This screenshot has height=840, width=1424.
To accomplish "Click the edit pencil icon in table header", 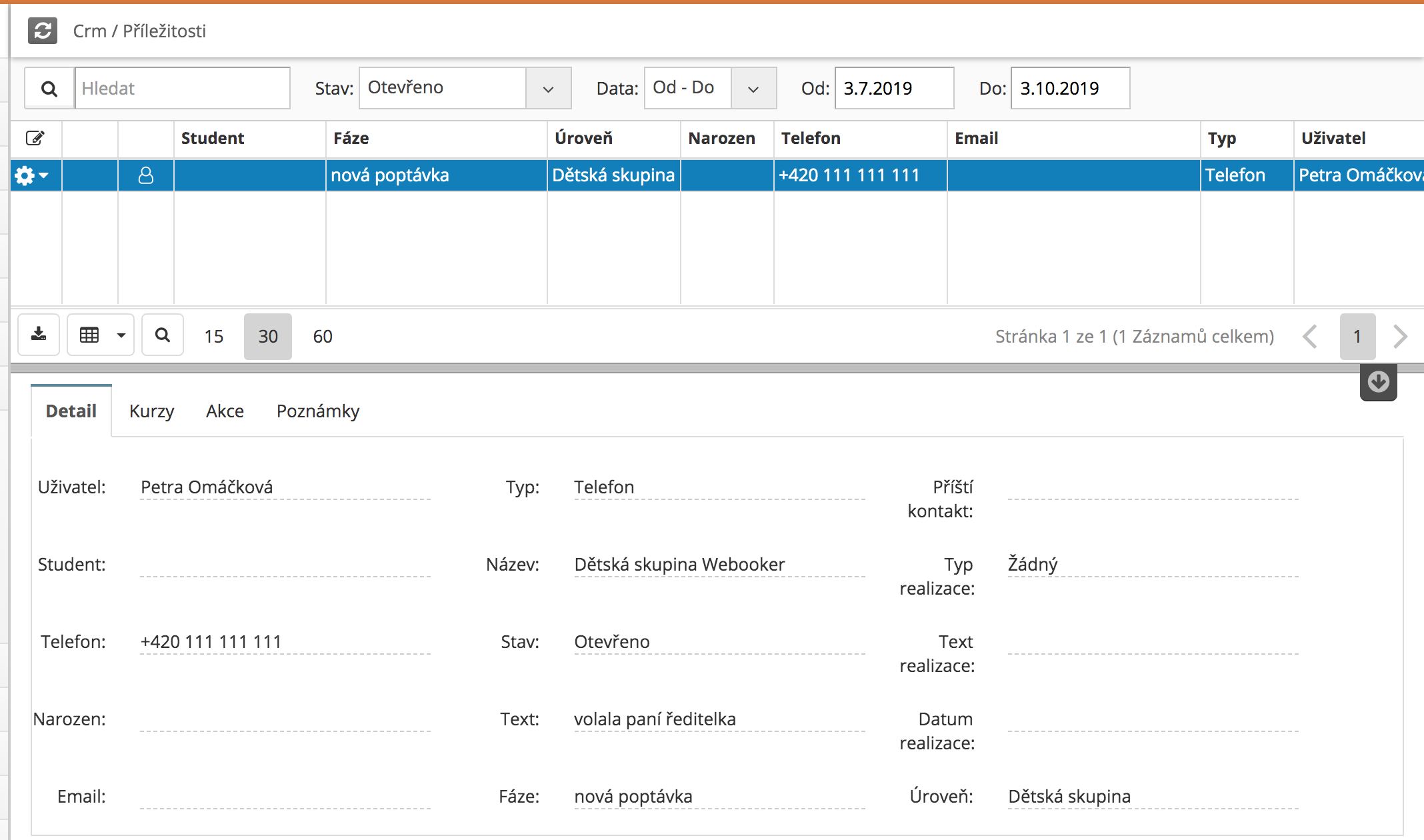I will (35, 138).
